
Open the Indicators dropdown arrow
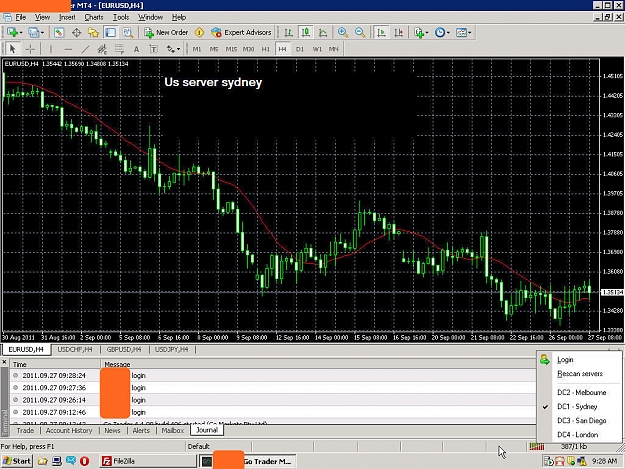427,33
